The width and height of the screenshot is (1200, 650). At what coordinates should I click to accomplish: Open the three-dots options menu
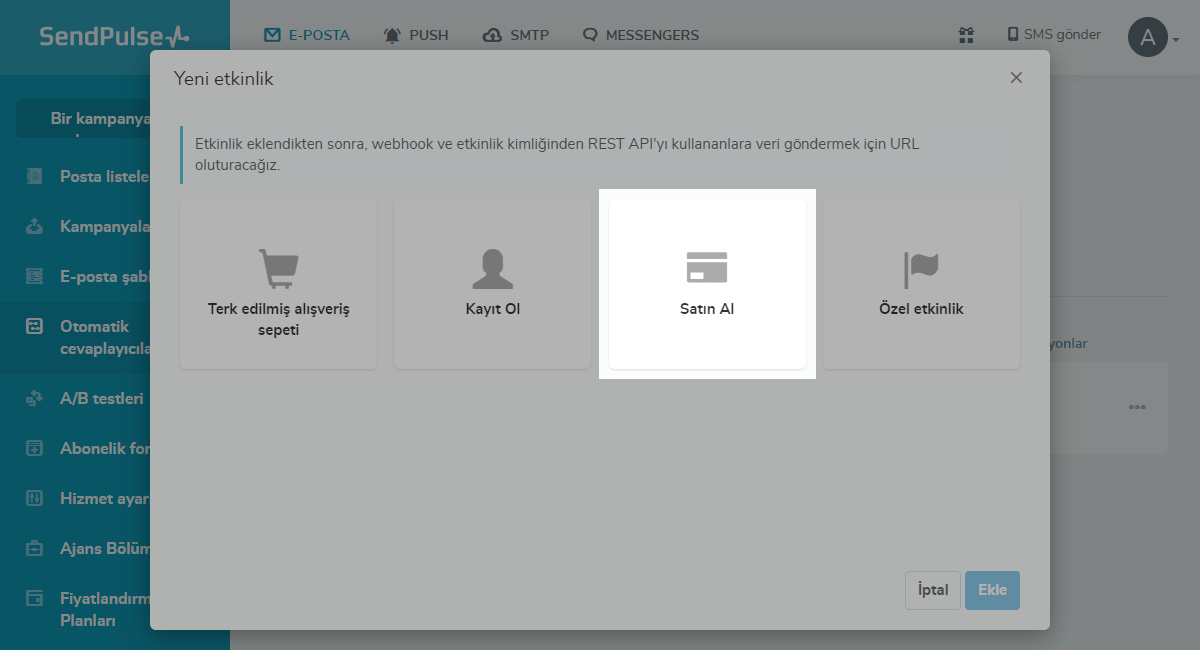1136,407
